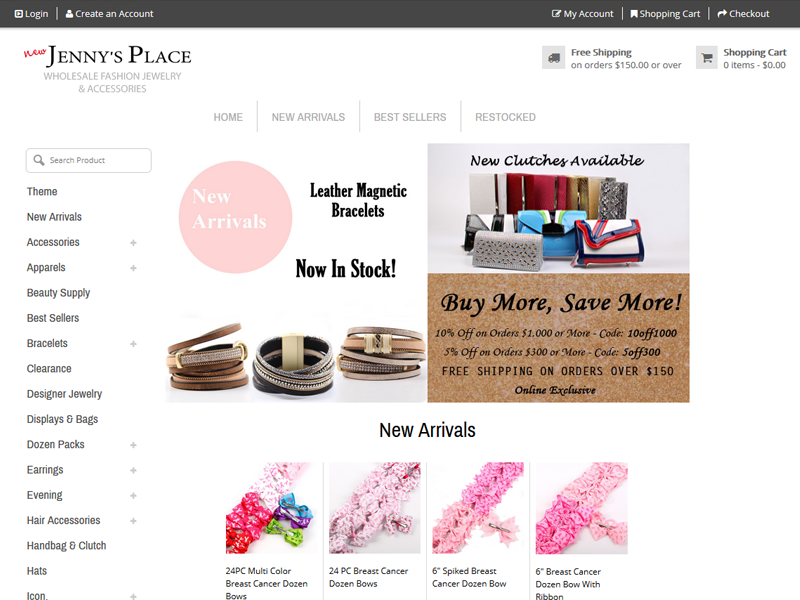Click the Login icon in top bar
This screenshot has width=800, height=600.
[x=19, y=14]
